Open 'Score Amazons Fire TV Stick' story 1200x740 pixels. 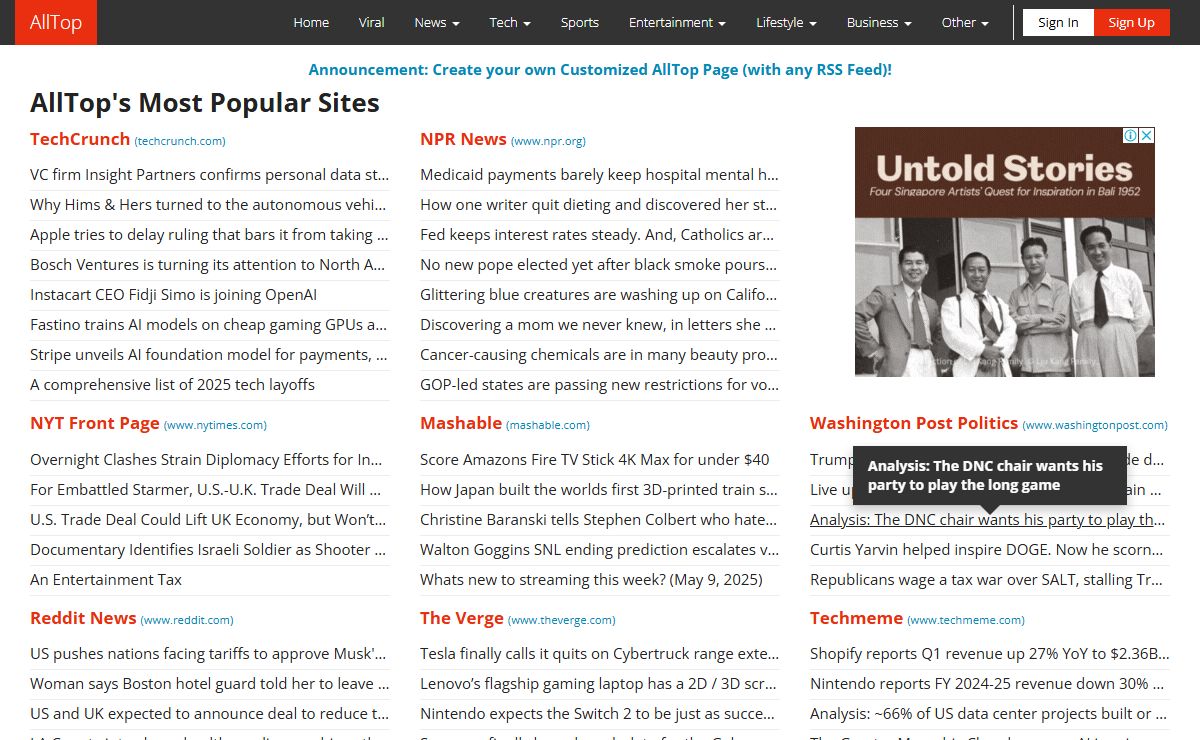point(595,460)
